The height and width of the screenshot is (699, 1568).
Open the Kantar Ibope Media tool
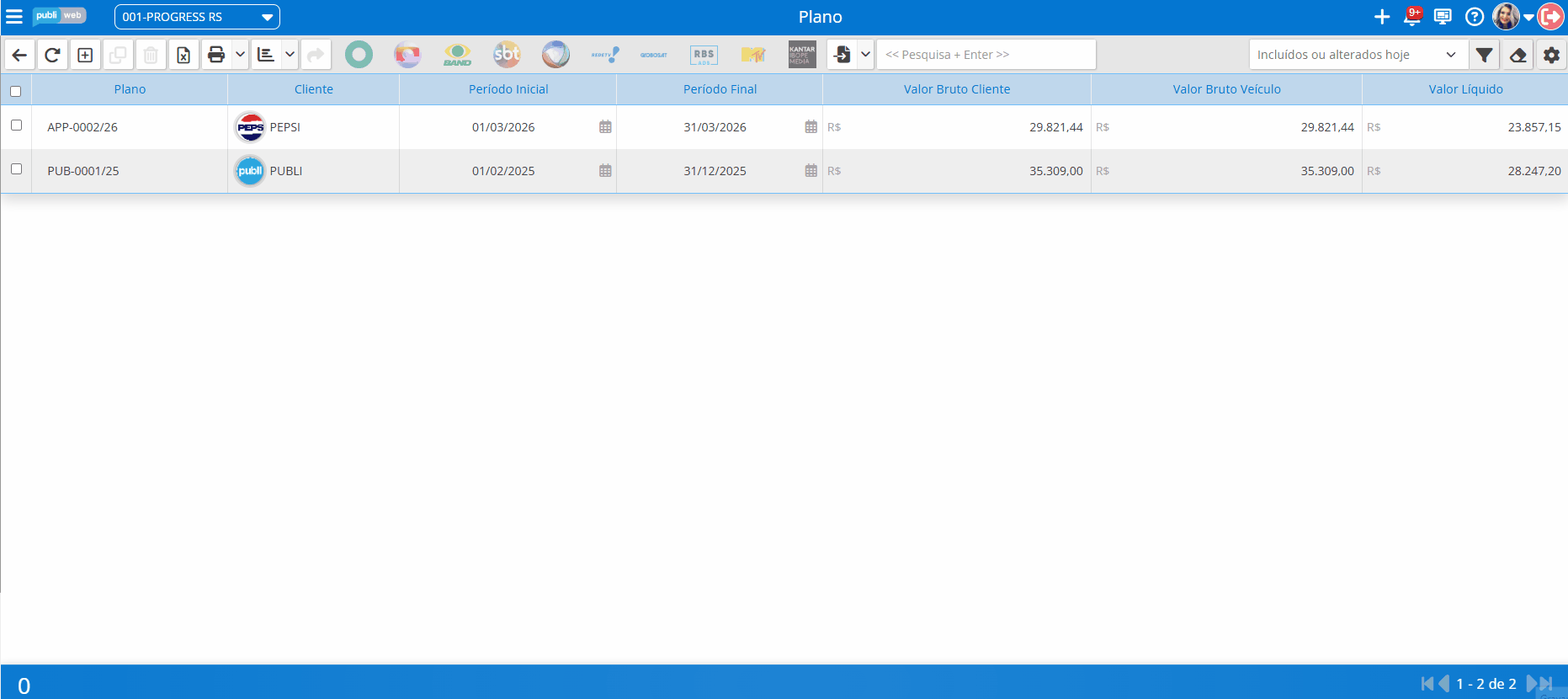801,55
